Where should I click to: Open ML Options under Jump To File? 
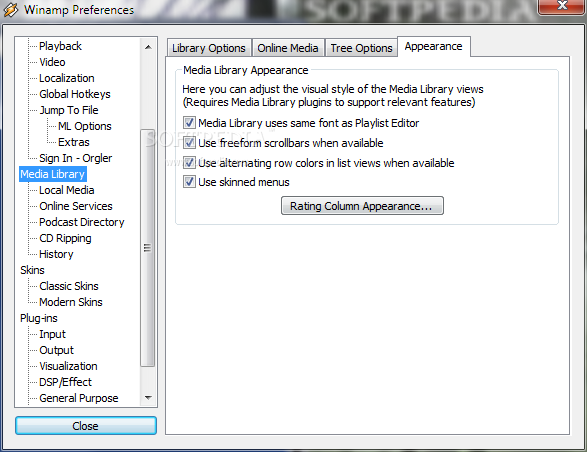tap(85, 126)
